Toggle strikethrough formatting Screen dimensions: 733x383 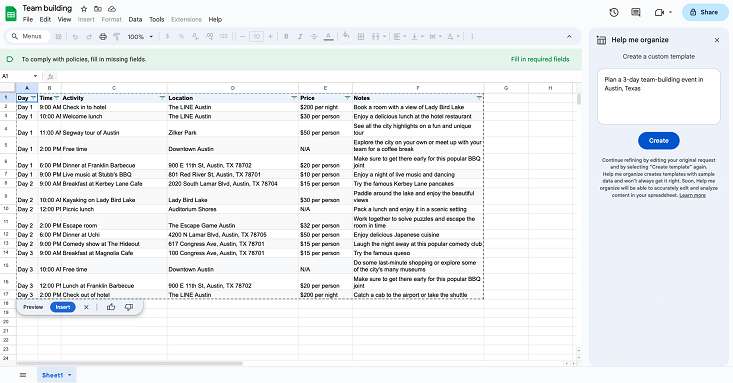[314, 36]
